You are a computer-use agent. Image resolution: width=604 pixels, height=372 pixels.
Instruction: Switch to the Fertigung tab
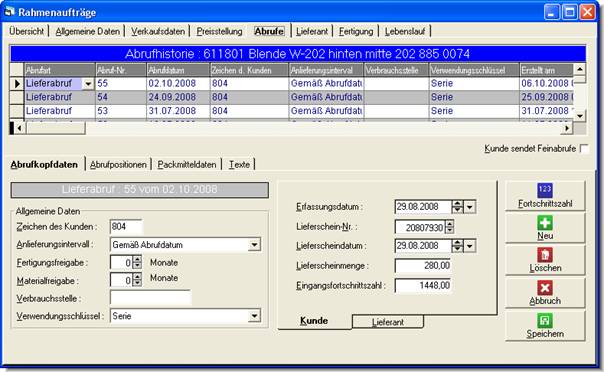tap(356, 31)
